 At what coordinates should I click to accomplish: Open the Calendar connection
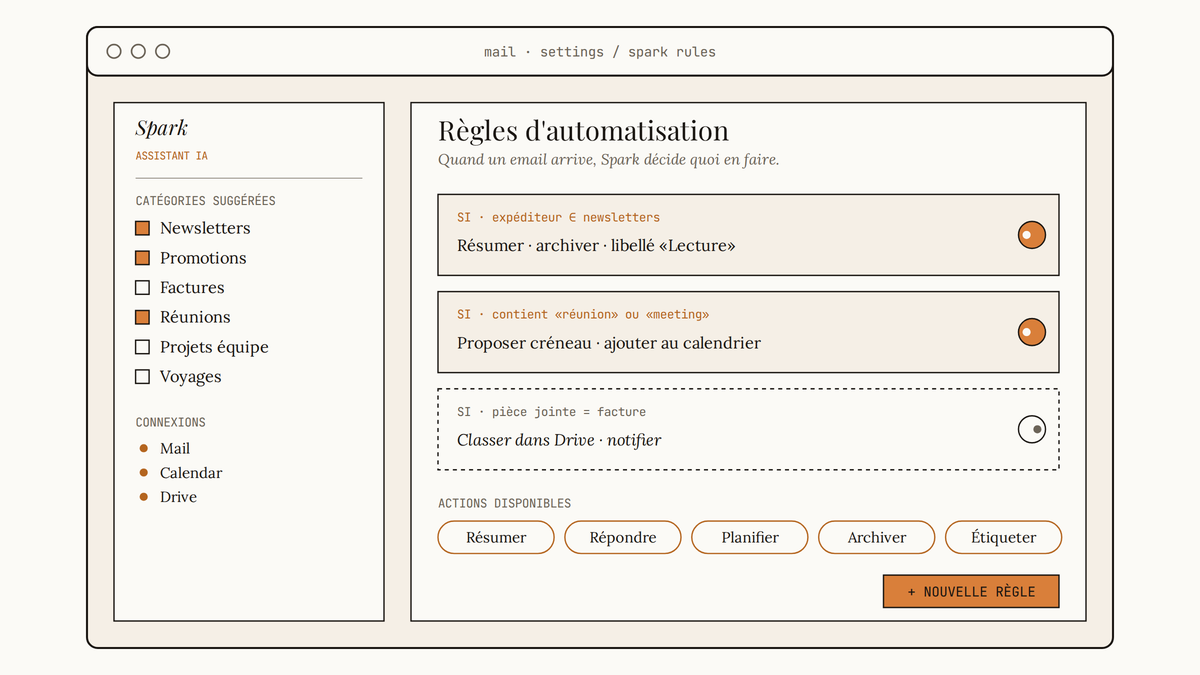pyautogui.click(x=191, y=473)
